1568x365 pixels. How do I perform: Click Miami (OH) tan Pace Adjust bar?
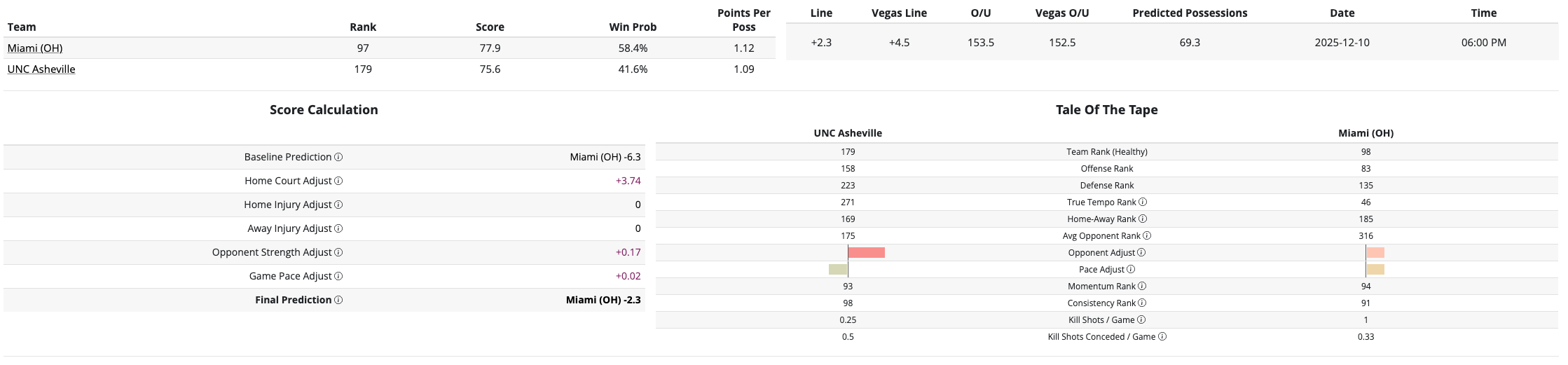tap(1375, 269)
